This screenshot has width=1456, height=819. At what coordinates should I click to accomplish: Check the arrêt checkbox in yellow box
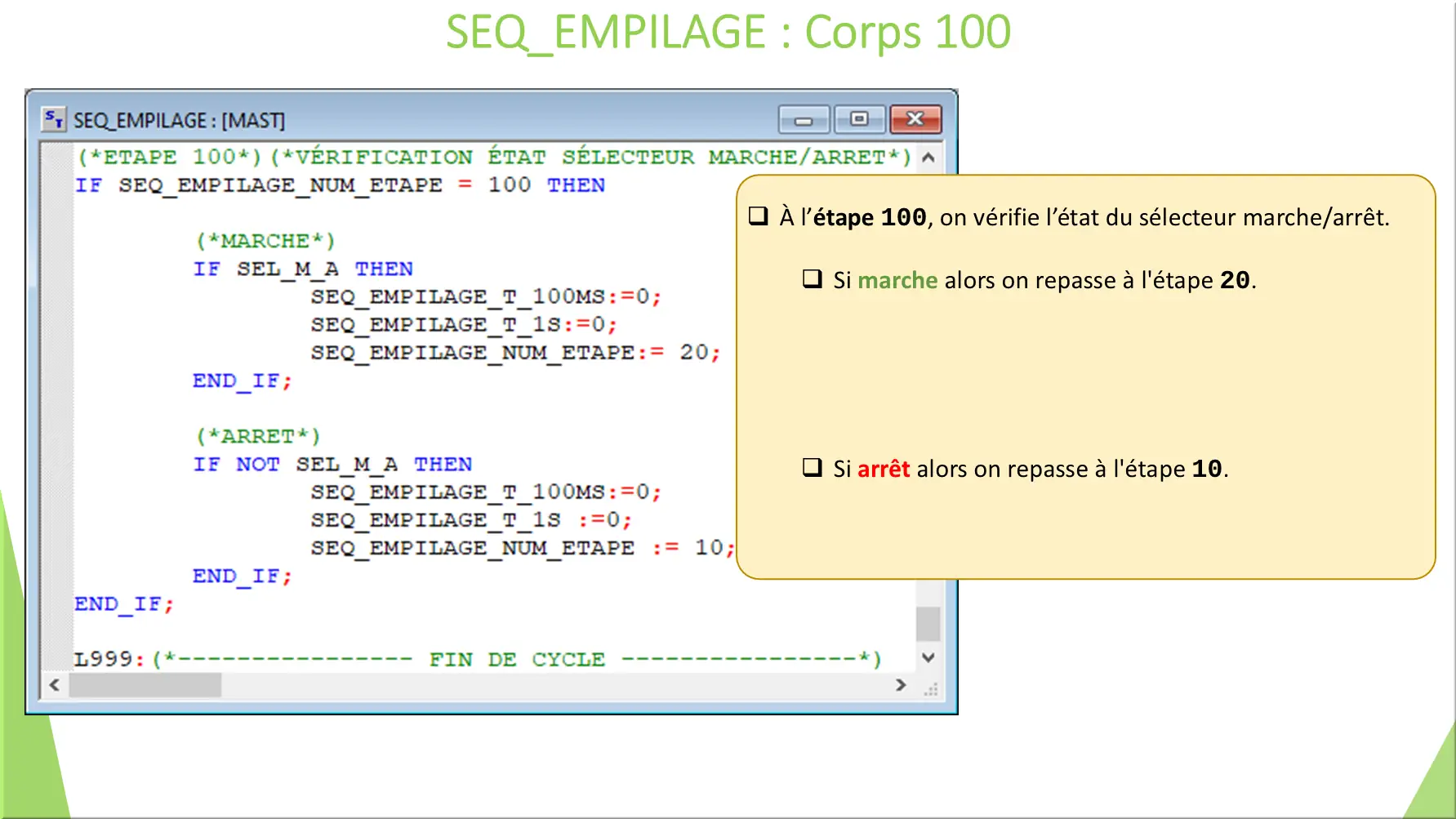pyautogui.click(x=811, y=467)
